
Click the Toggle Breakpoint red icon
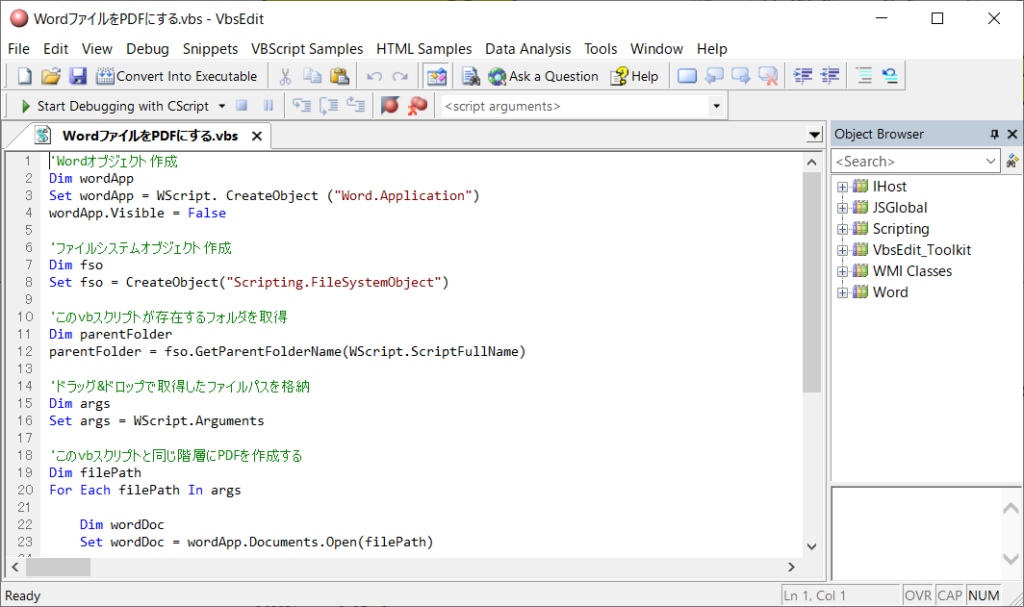pos(388,105)
